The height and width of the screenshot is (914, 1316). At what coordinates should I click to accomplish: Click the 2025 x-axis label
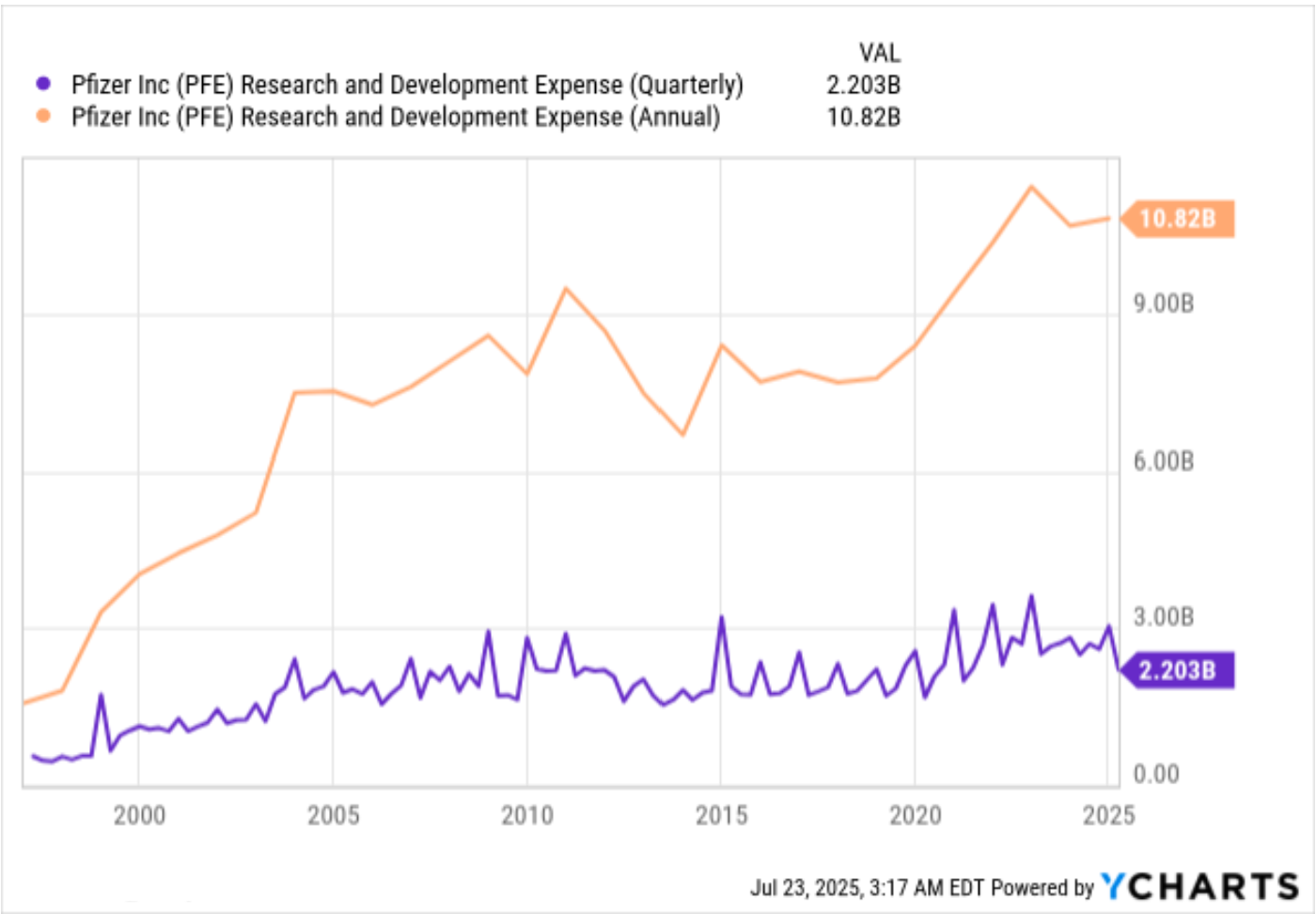tap(1109, 815)
